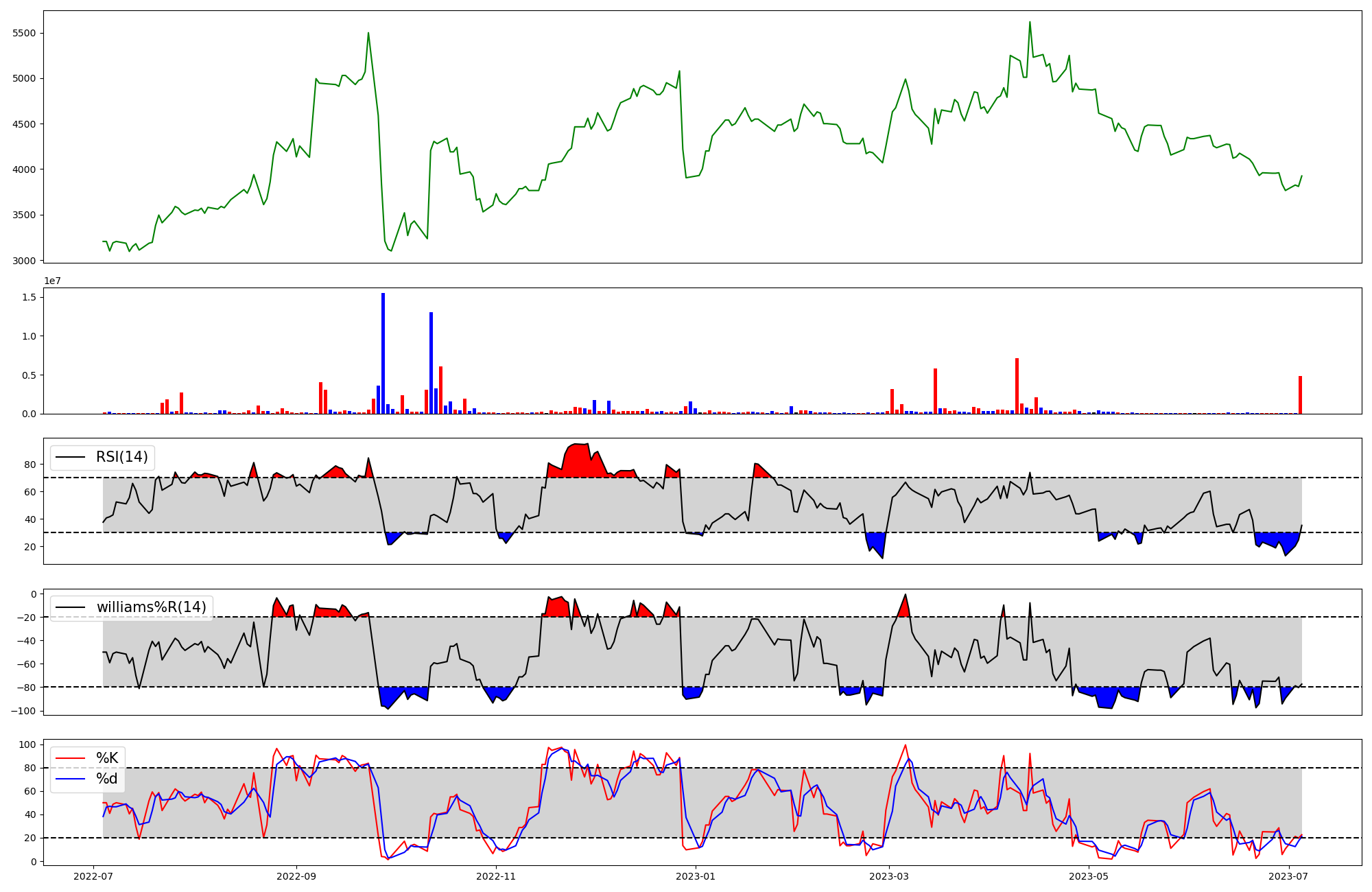Click the williams%R(14) legend label

pyautogui.click(x=151, y=607)
